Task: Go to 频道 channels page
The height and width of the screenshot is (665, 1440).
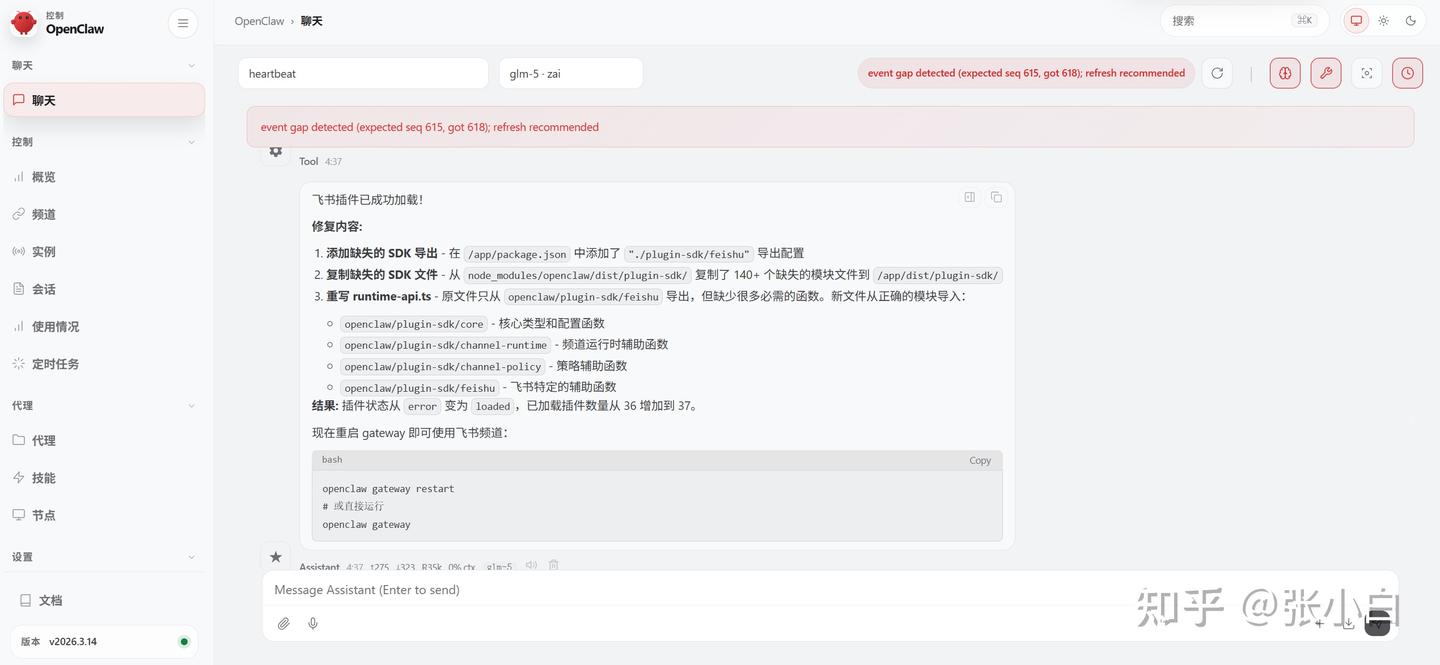Action: coord(105,214)
